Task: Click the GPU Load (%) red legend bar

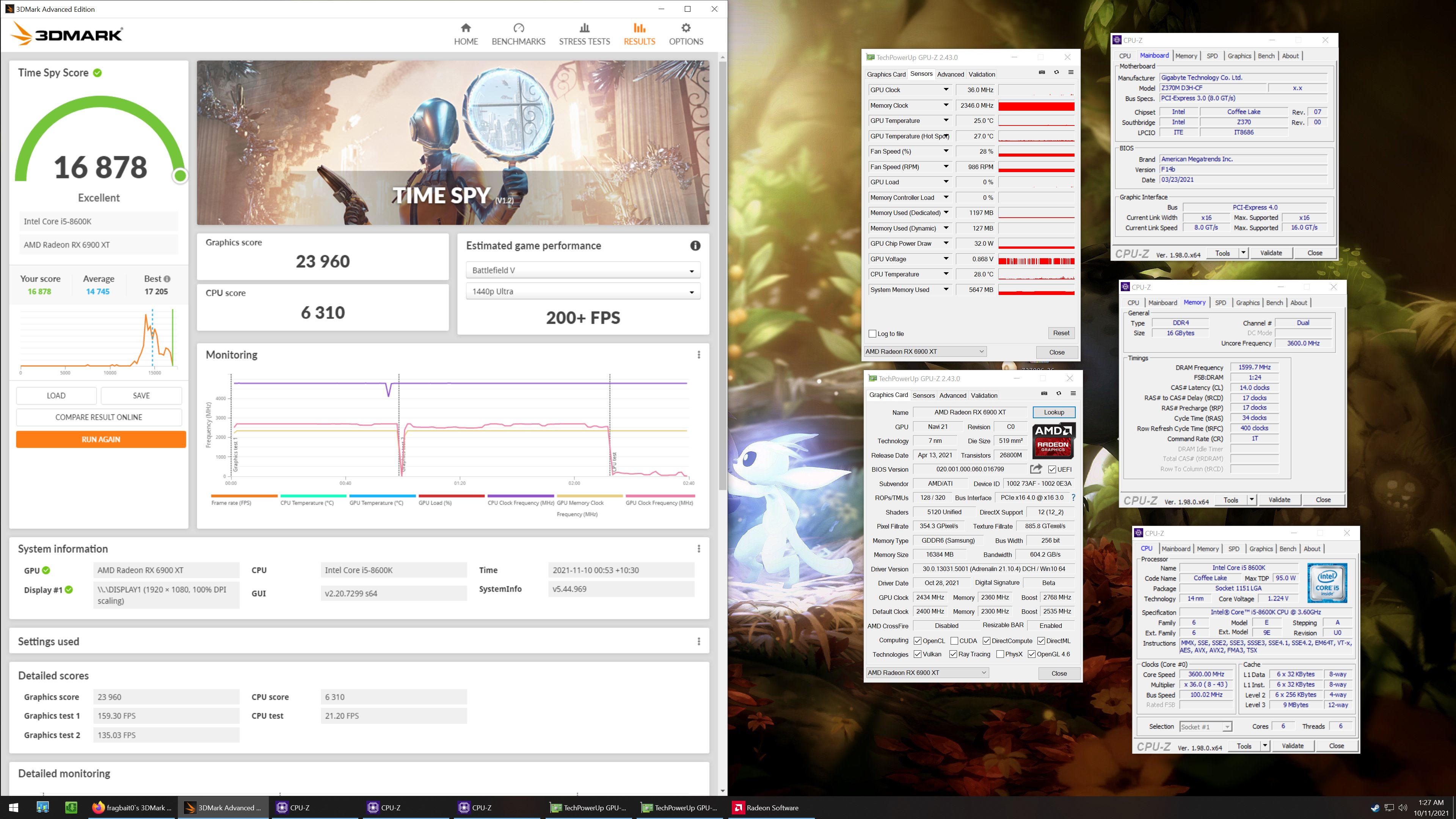Action: (452, 496)
